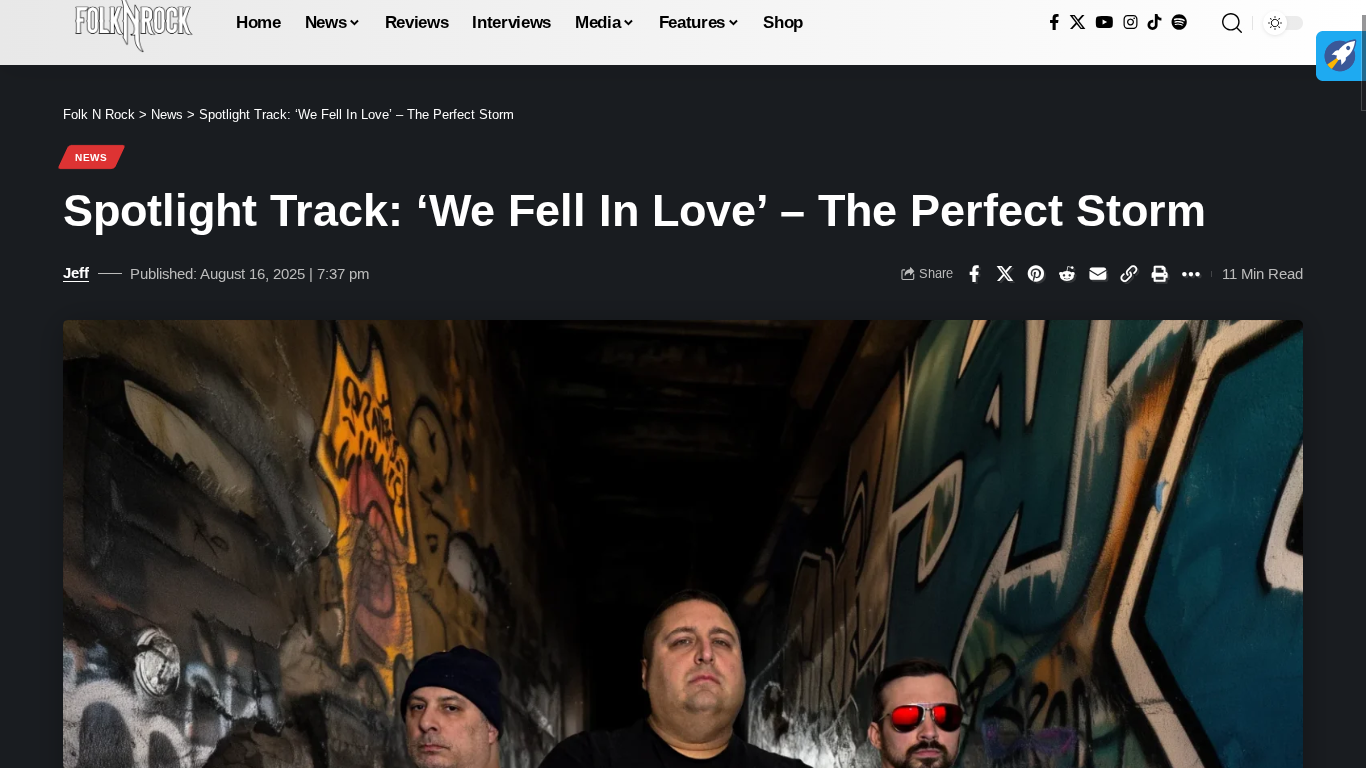Expand the Media dropdown menu
Screen dimensions: 1366x768
604,22
